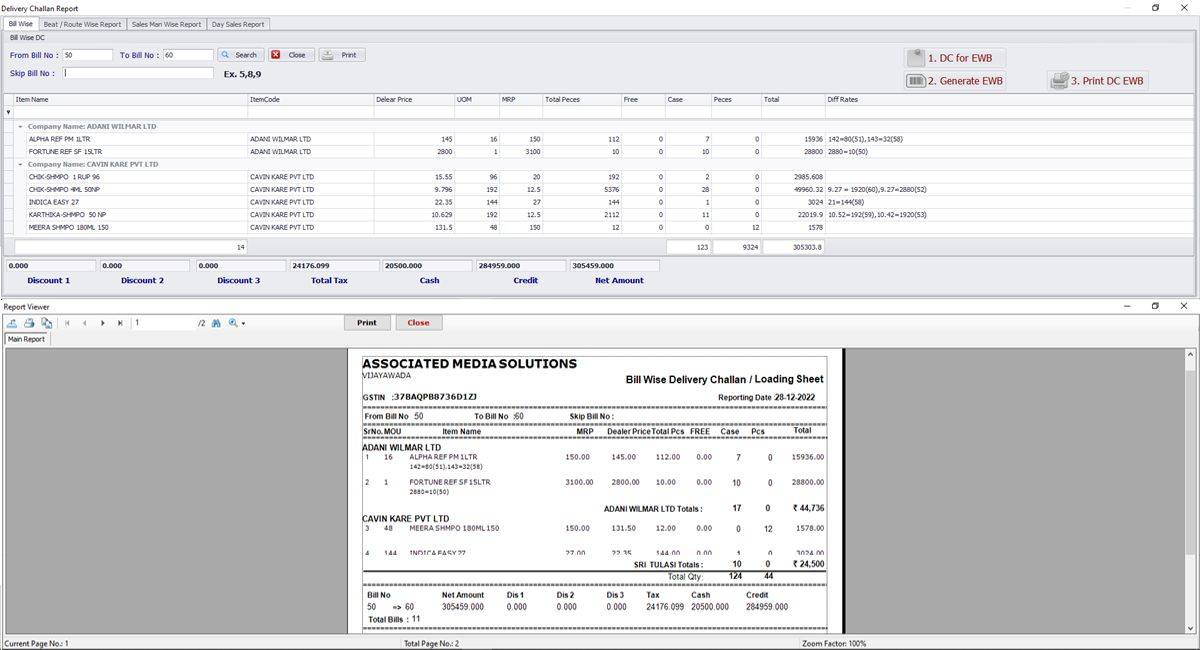1200x650 pixels.
Task: Collapse the ADANI WILMAR LTD company group
Action: pos(20,127)
